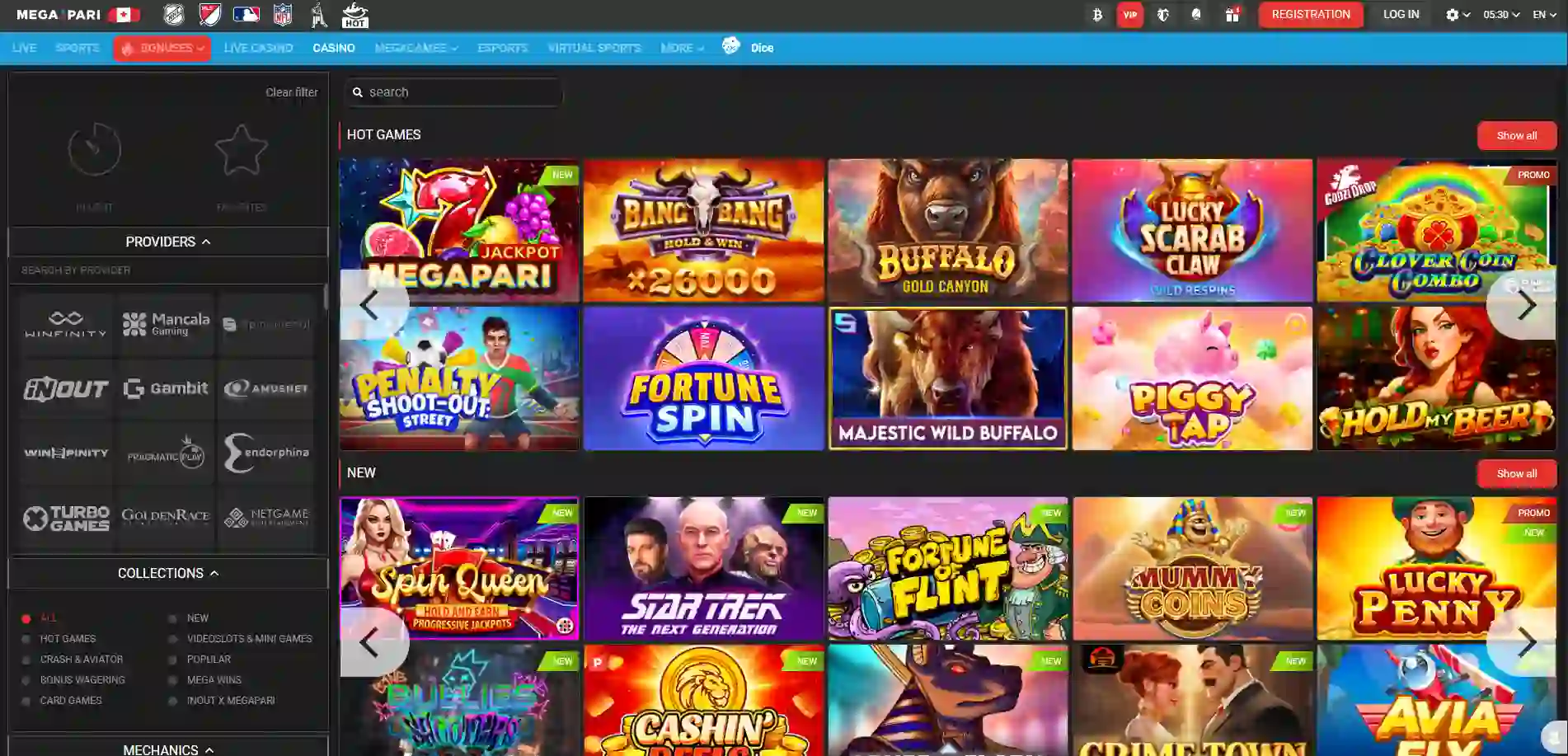Screen dimensions: 1568x756
Task: Open the HOT games rocket icon
Action: (x=355, y=14)
